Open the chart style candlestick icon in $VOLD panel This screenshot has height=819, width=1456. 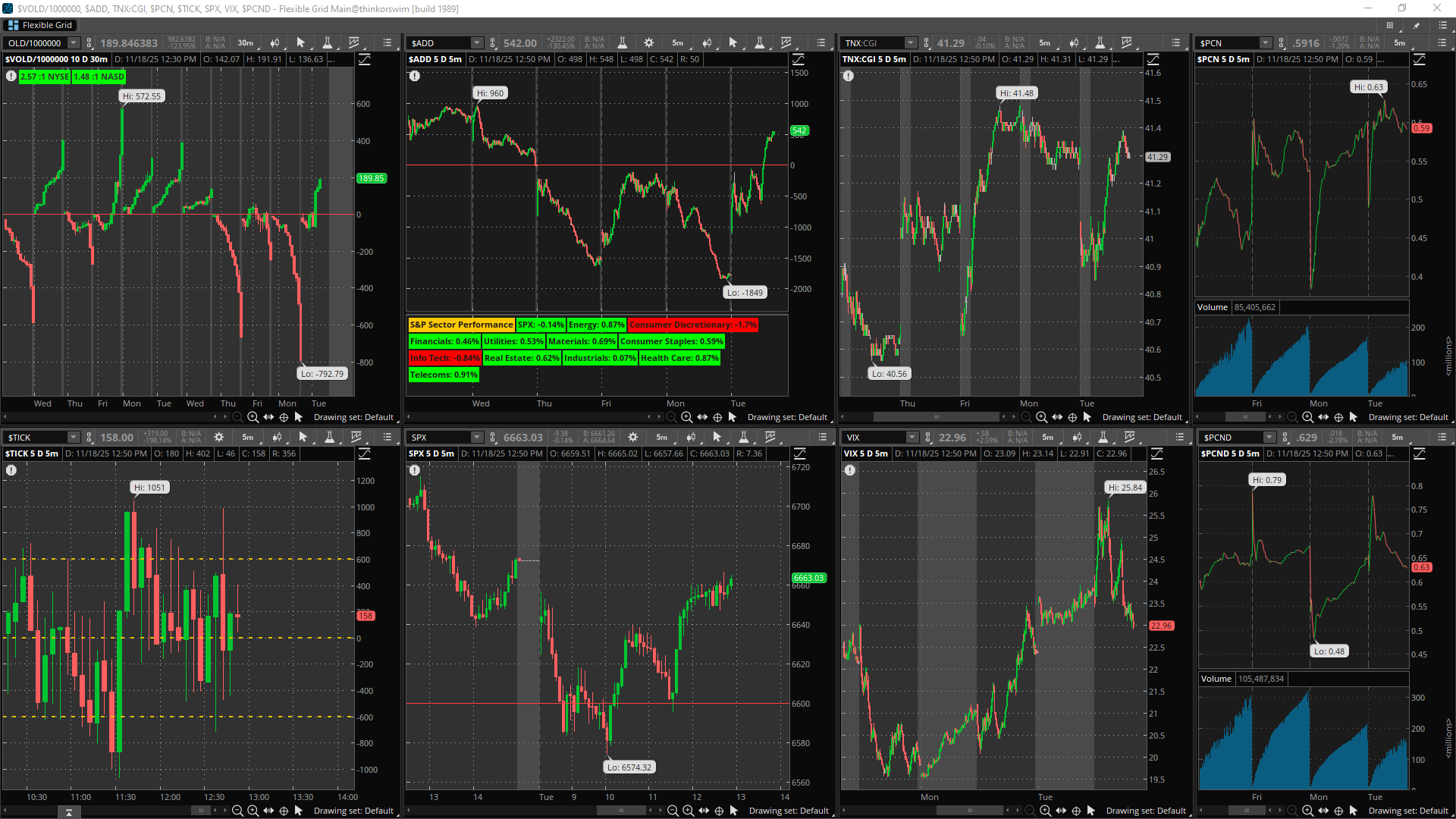coord(275,43)
